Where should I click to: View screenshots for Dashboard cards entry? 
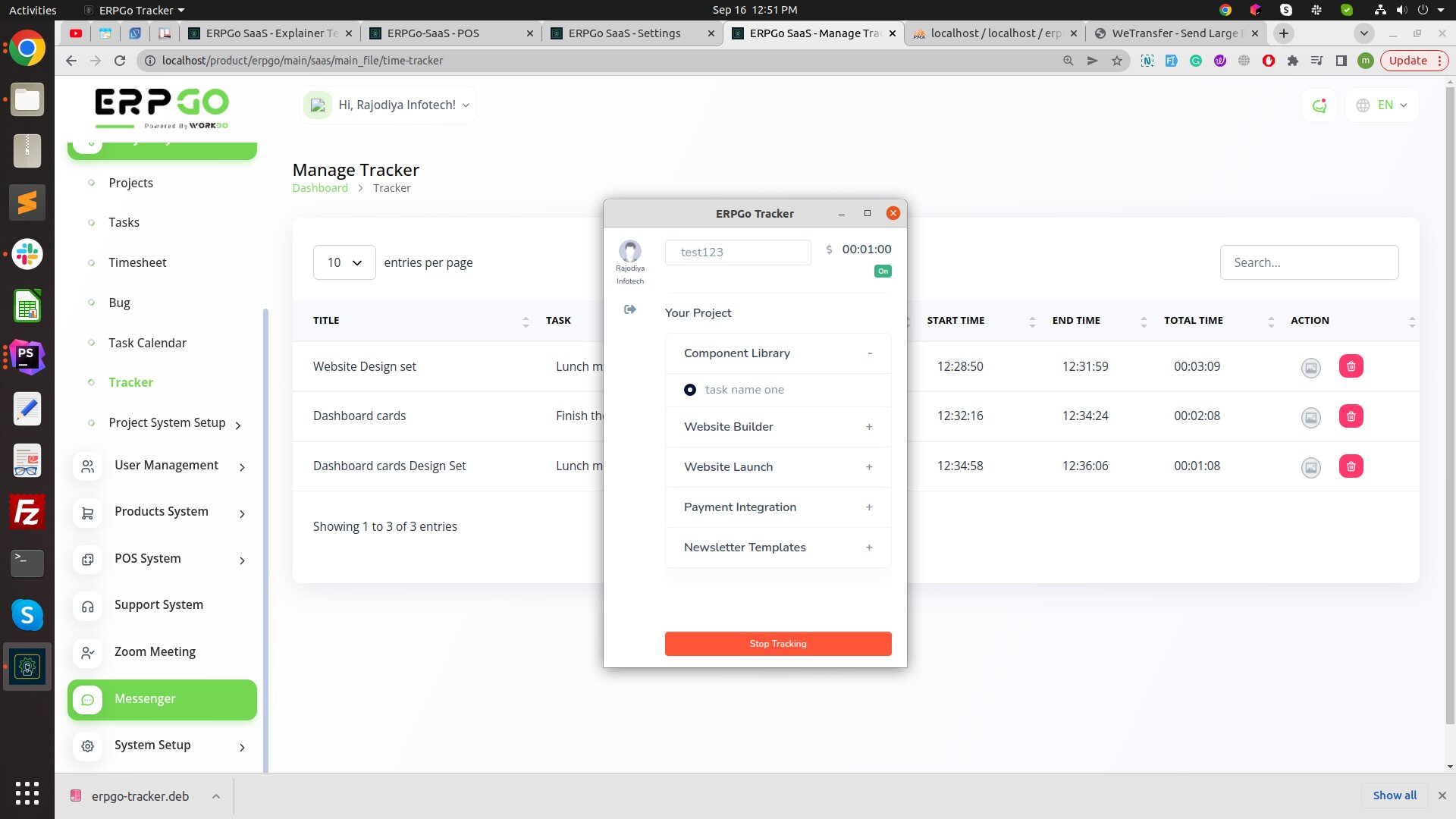pos(1310,417)
